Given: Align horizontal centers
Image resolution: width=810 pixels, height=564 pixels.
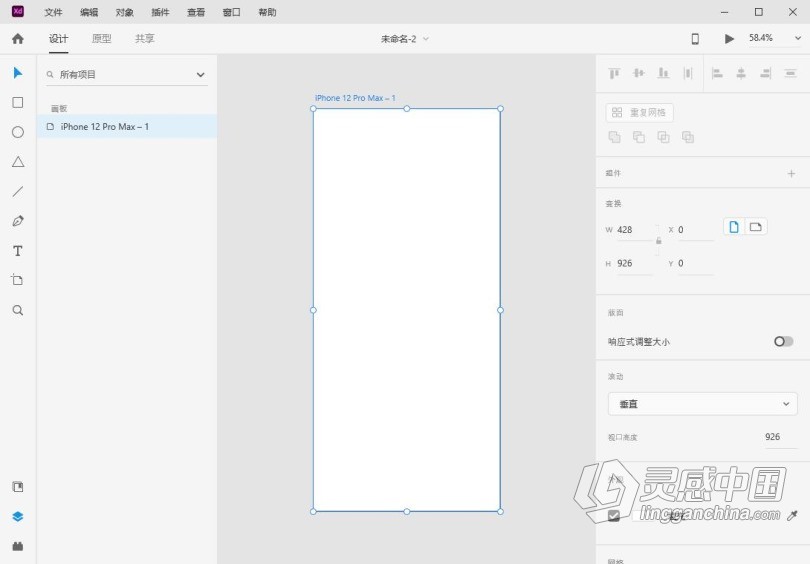Looking at the screenshot, I should click(x=741, y=73).
